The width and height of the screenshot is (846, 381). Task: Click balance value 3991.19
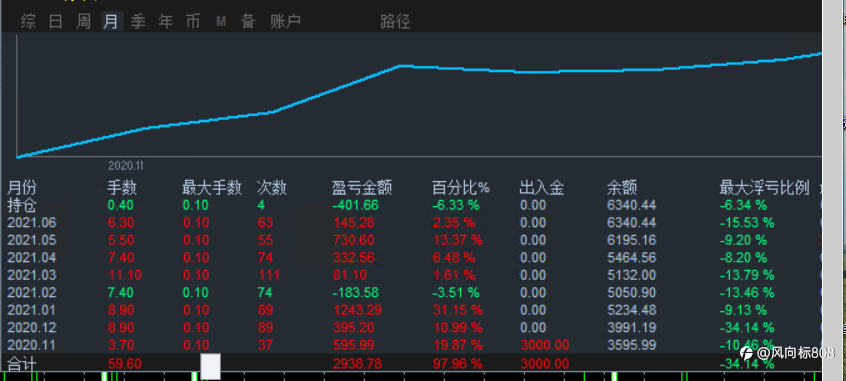pos(631,328)
